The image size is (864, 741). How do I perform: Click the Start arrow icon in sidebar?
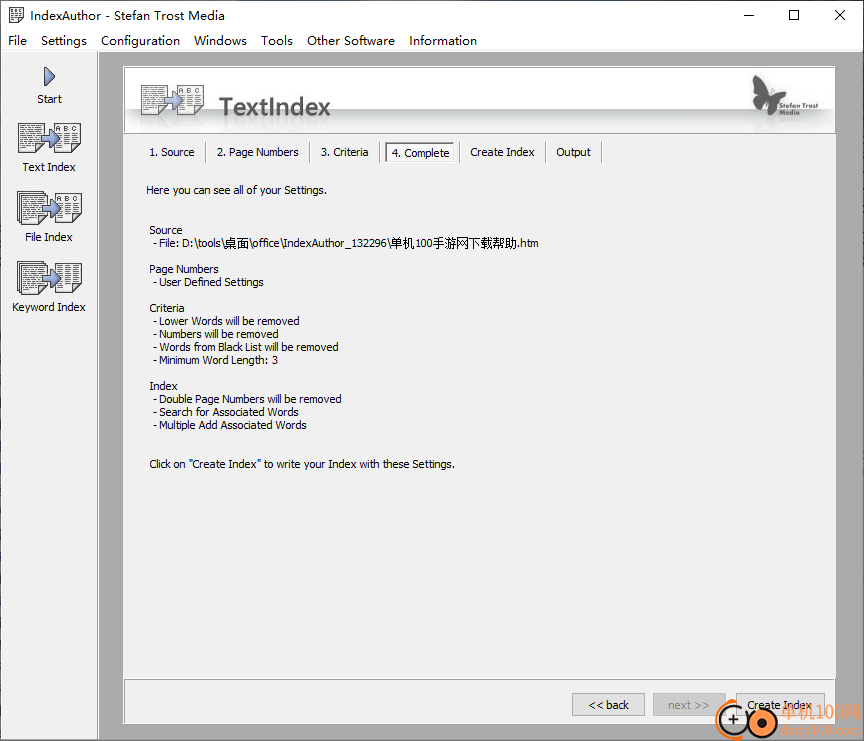(49, 77)
